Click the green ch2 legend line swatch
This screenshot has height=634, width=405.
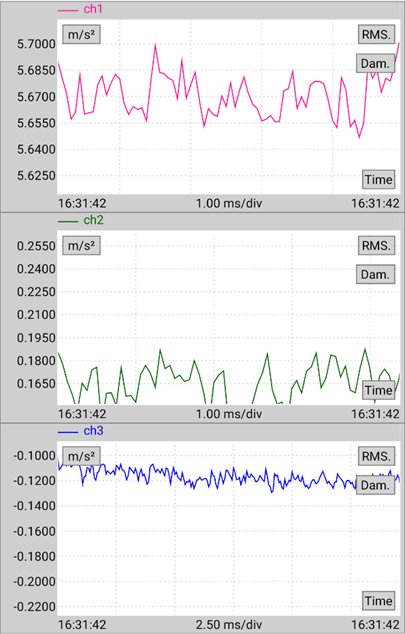[68, 221]
